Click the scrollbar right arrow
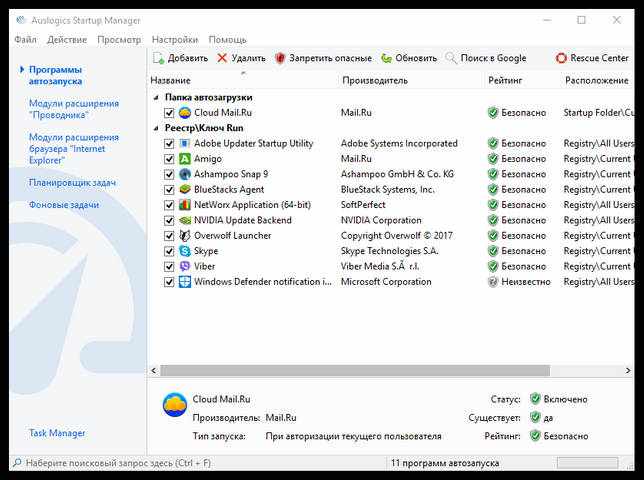Viewport: 644px width, 480px height. coord(628,370)
